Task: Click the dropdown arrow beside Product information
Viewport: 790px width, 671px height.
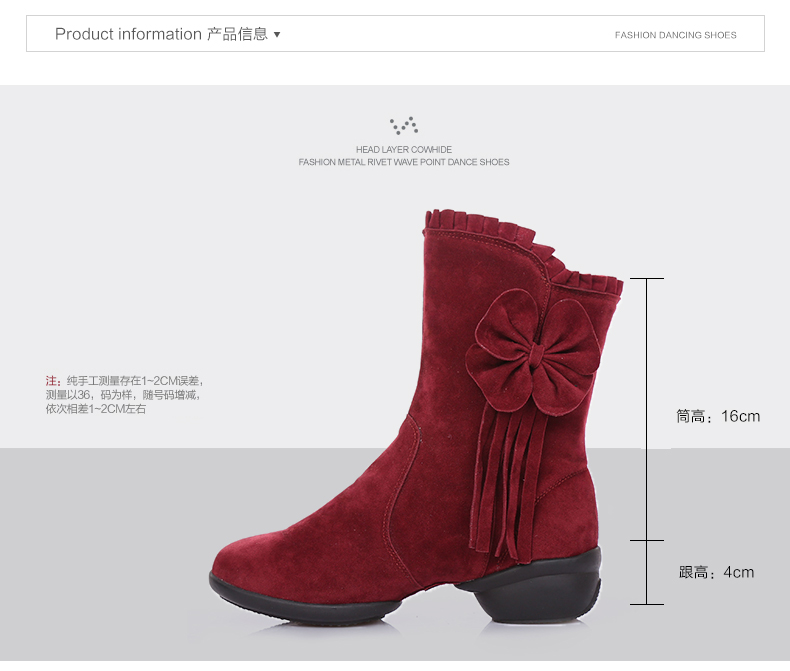Action: [277, 35]
